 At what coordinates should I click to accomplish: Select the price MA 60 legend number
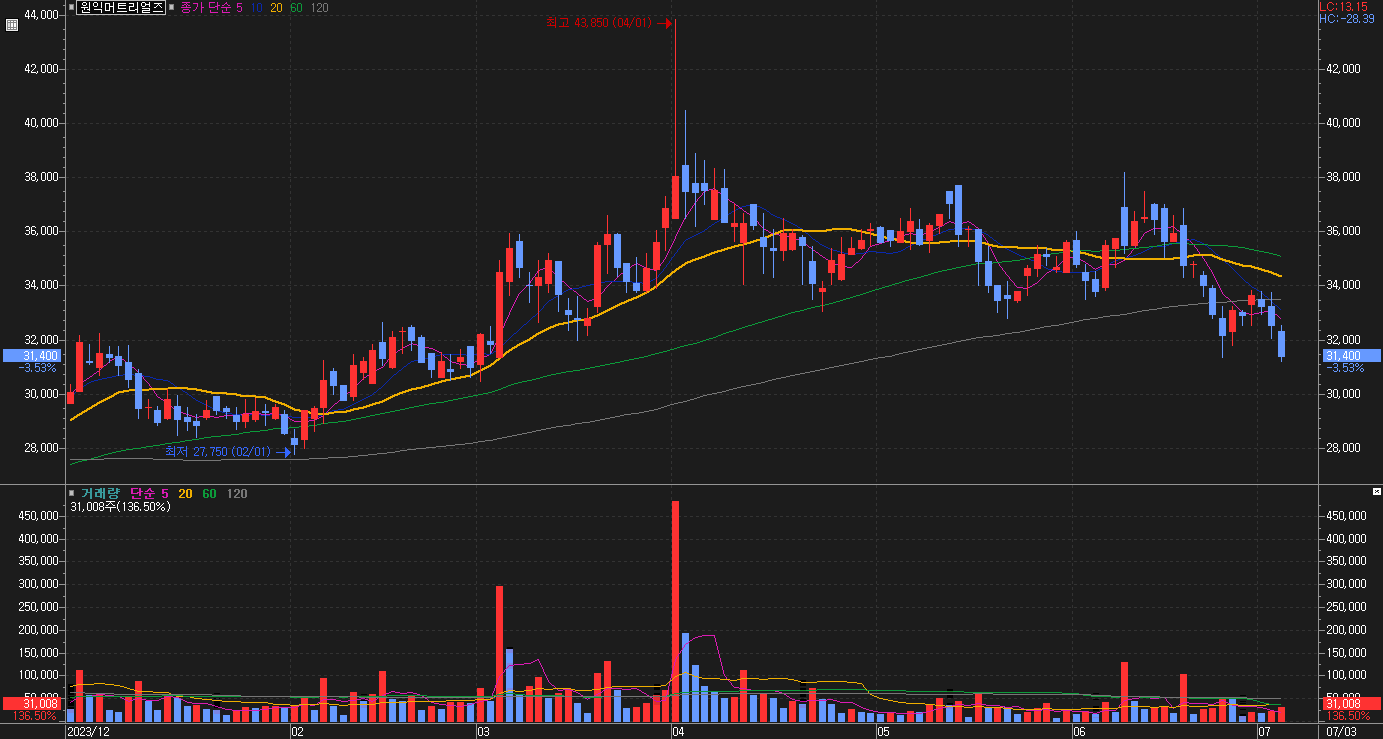[297, 7]
